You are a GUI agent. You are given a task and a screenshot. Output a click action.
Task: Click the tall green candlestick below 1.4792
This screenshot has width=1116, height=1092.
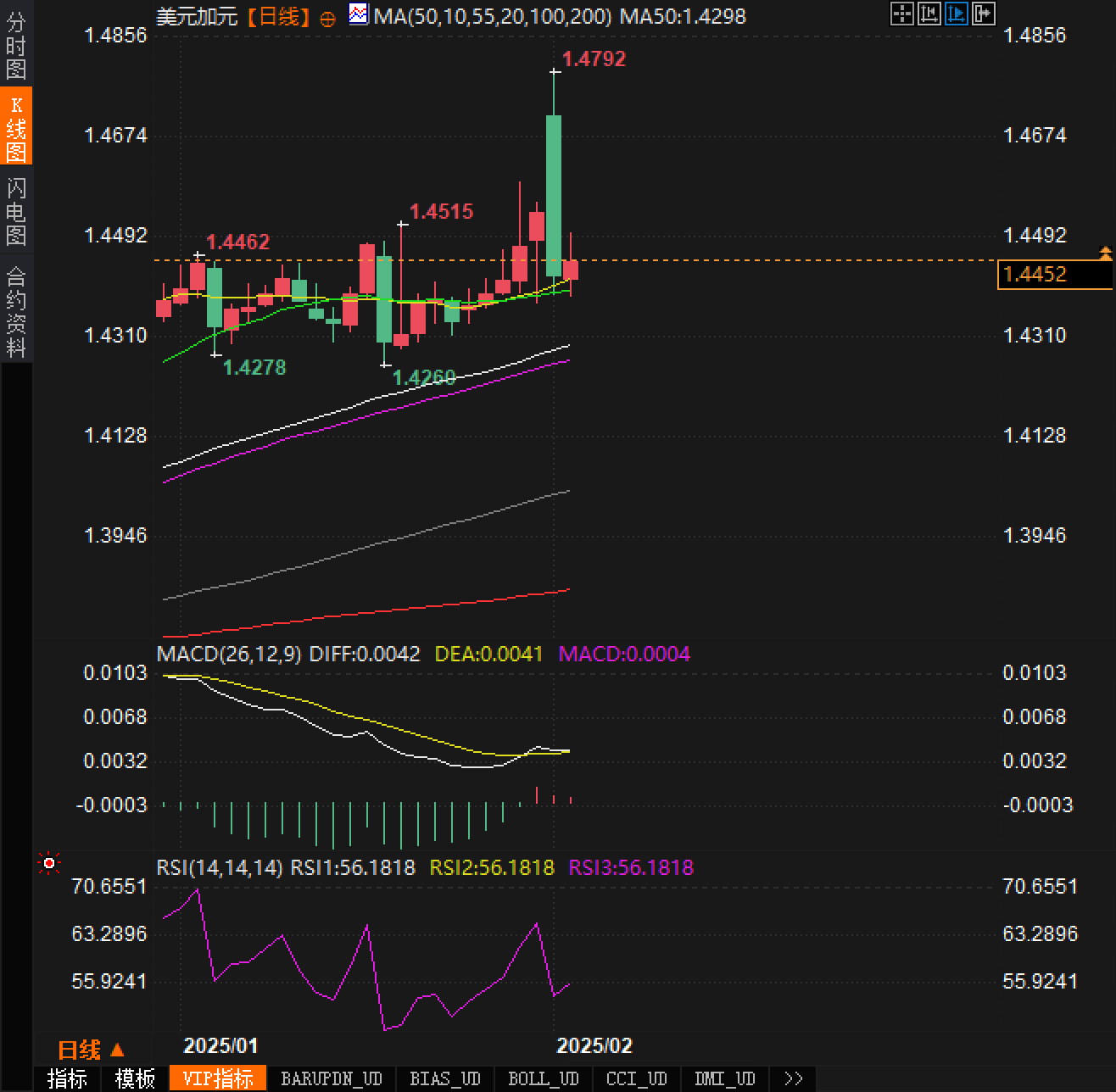554,195
